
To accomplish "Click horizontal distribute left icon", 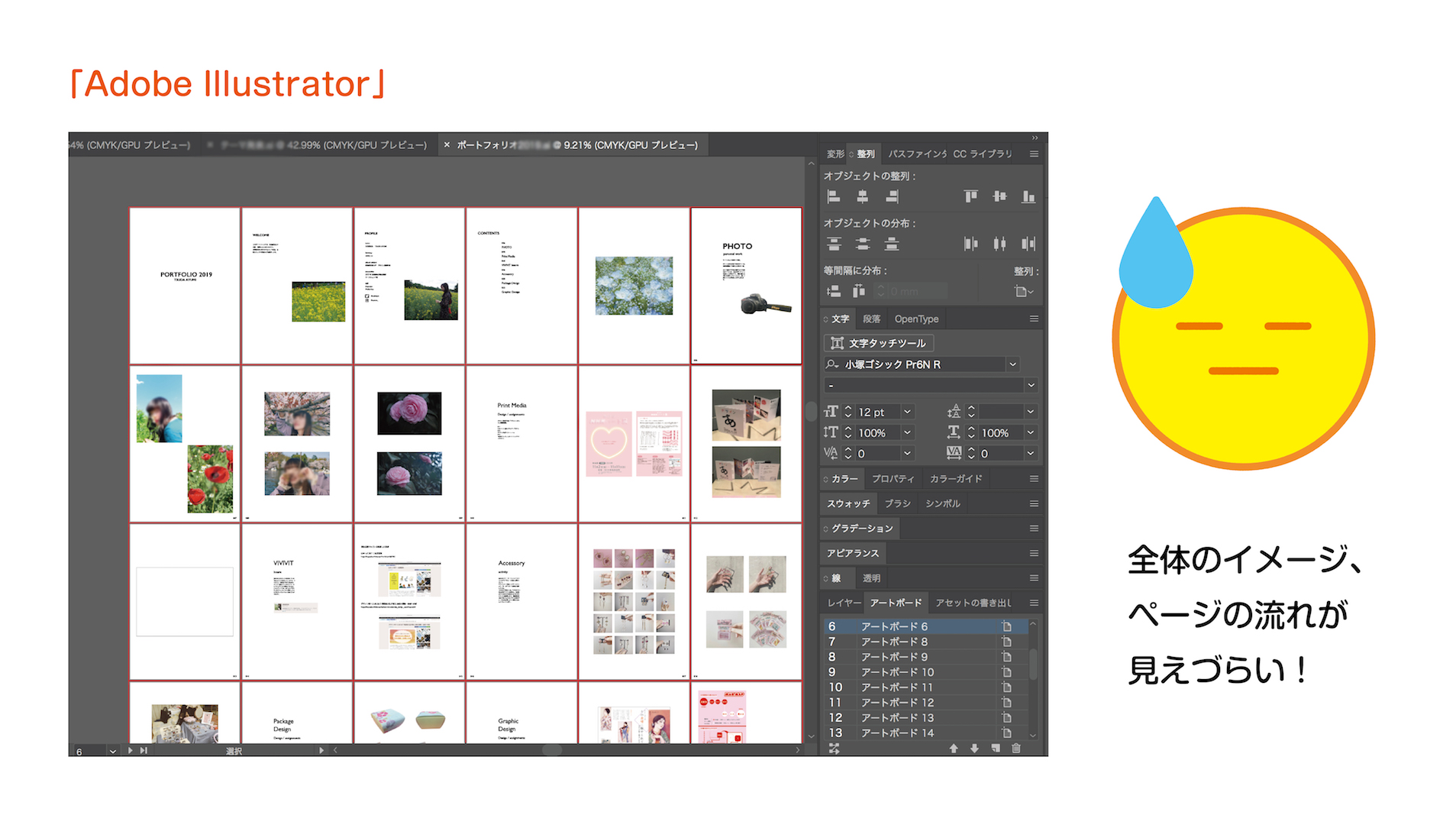I will point(970,244).
